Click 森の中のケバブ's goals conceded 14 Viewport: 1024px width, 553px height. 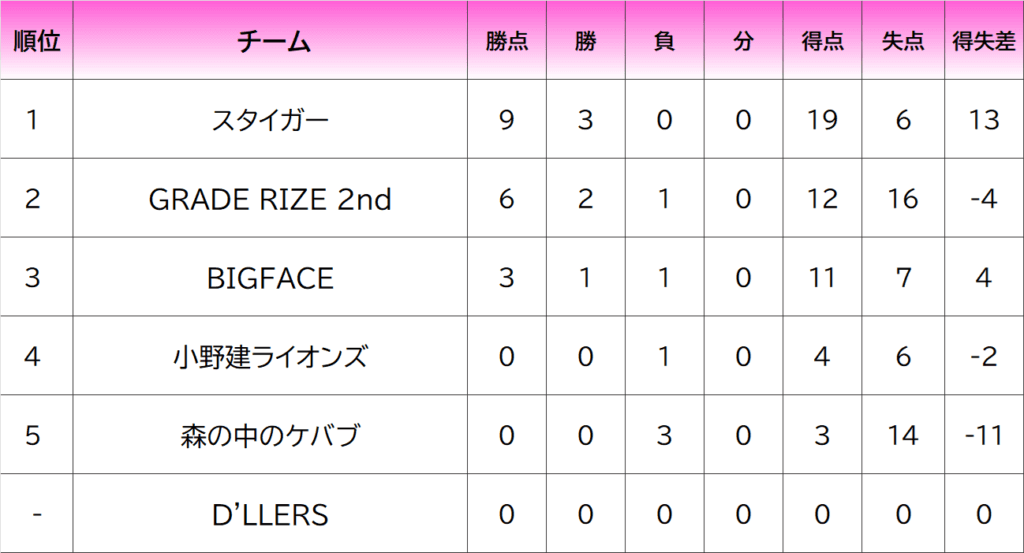(x=903, y=435)
